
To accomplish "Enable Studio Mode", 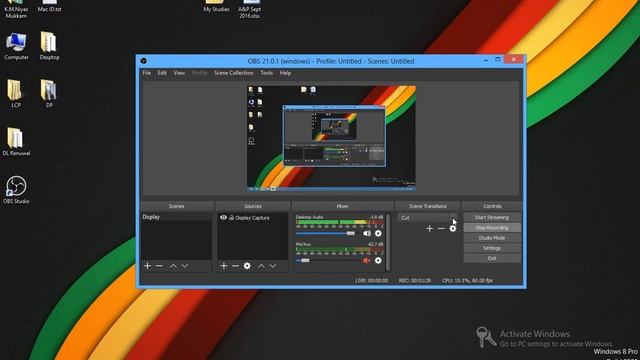I will pyautogui.click(x=492, y=238).
